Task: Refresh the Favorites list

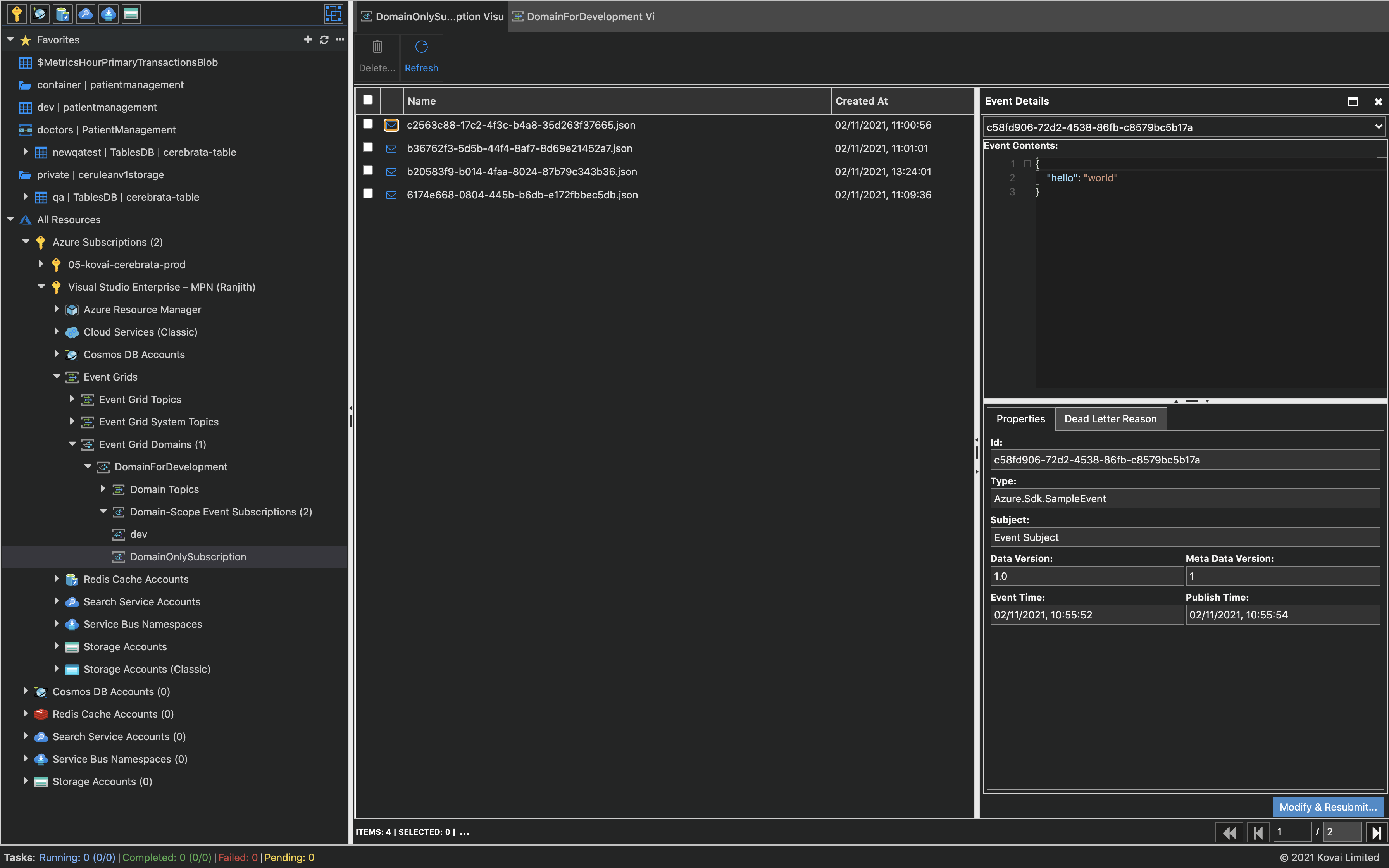Action: [x=324, y=40]
